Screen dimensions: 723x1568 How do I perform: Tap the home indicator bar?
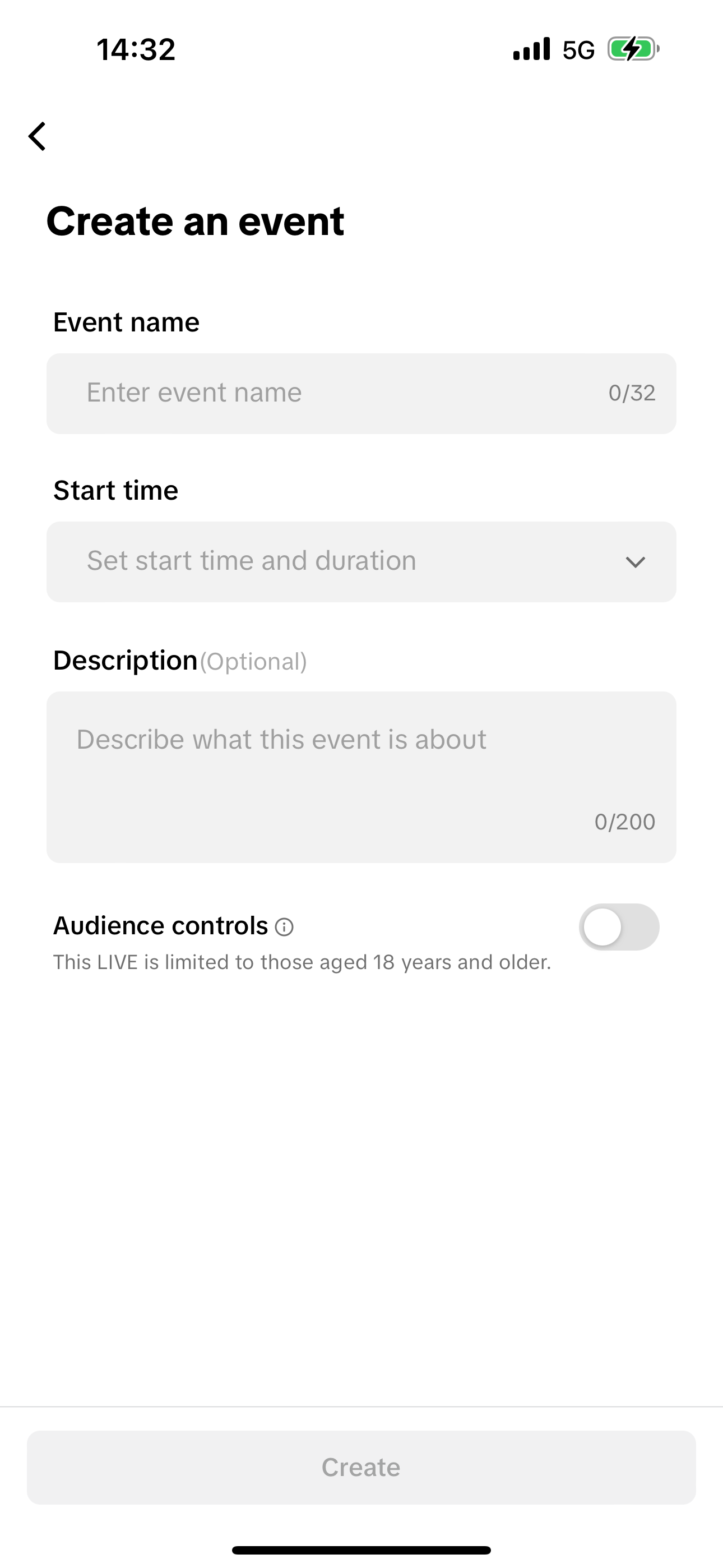[361, 1549]
